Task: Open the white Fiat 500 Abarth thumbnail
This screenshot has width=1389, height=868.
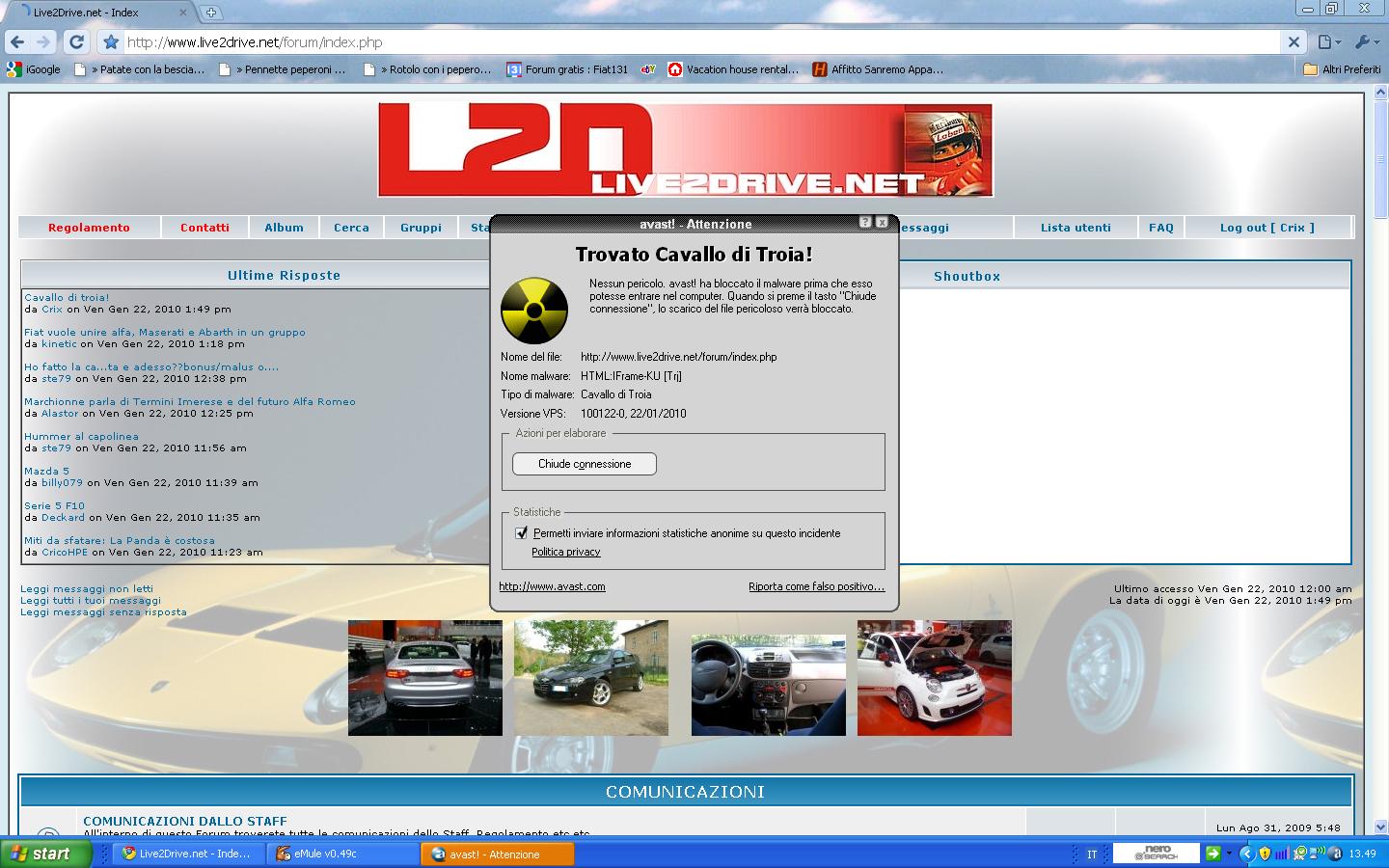Action: pos(935,678)
